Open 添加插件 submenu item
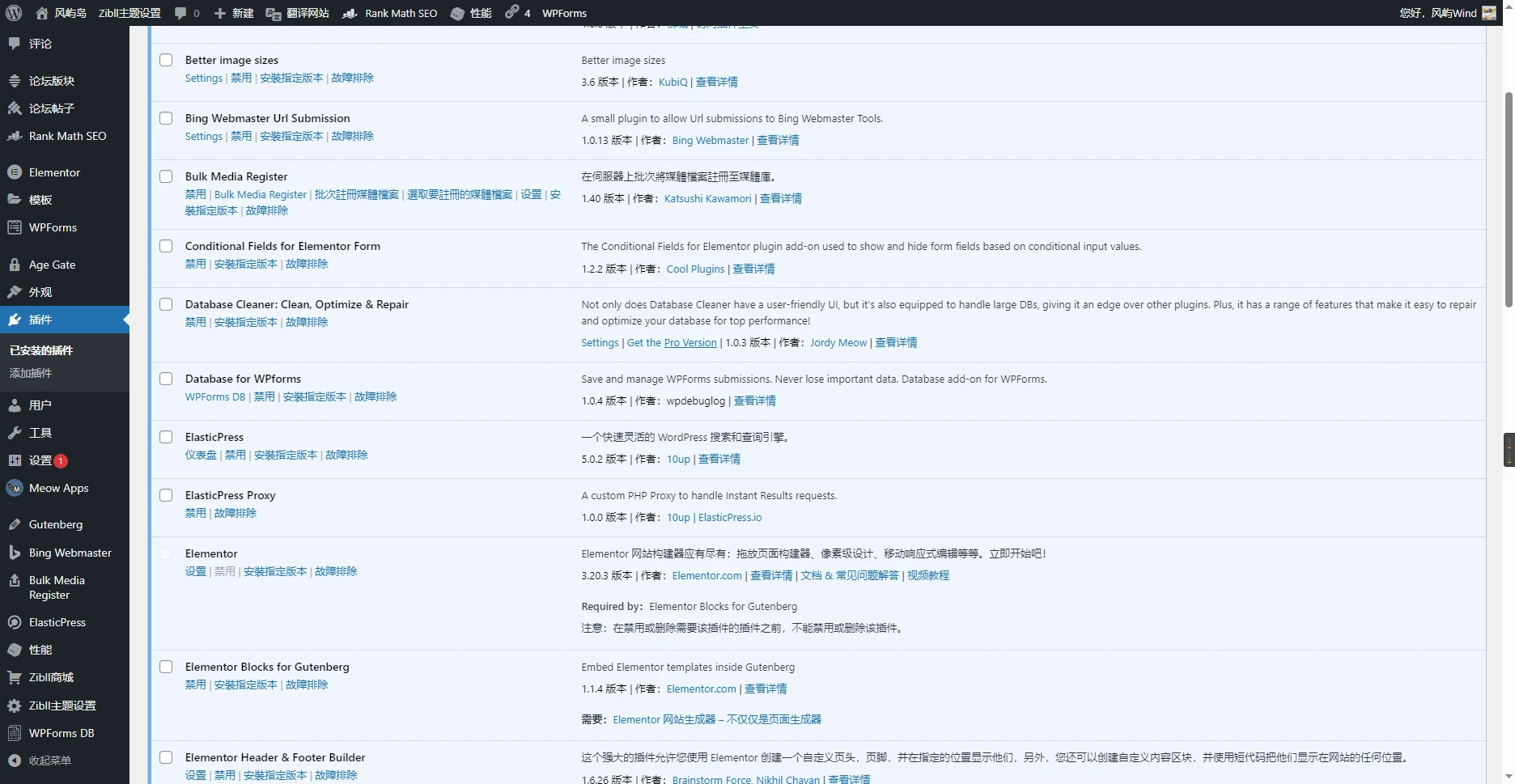 click(31, 373)
